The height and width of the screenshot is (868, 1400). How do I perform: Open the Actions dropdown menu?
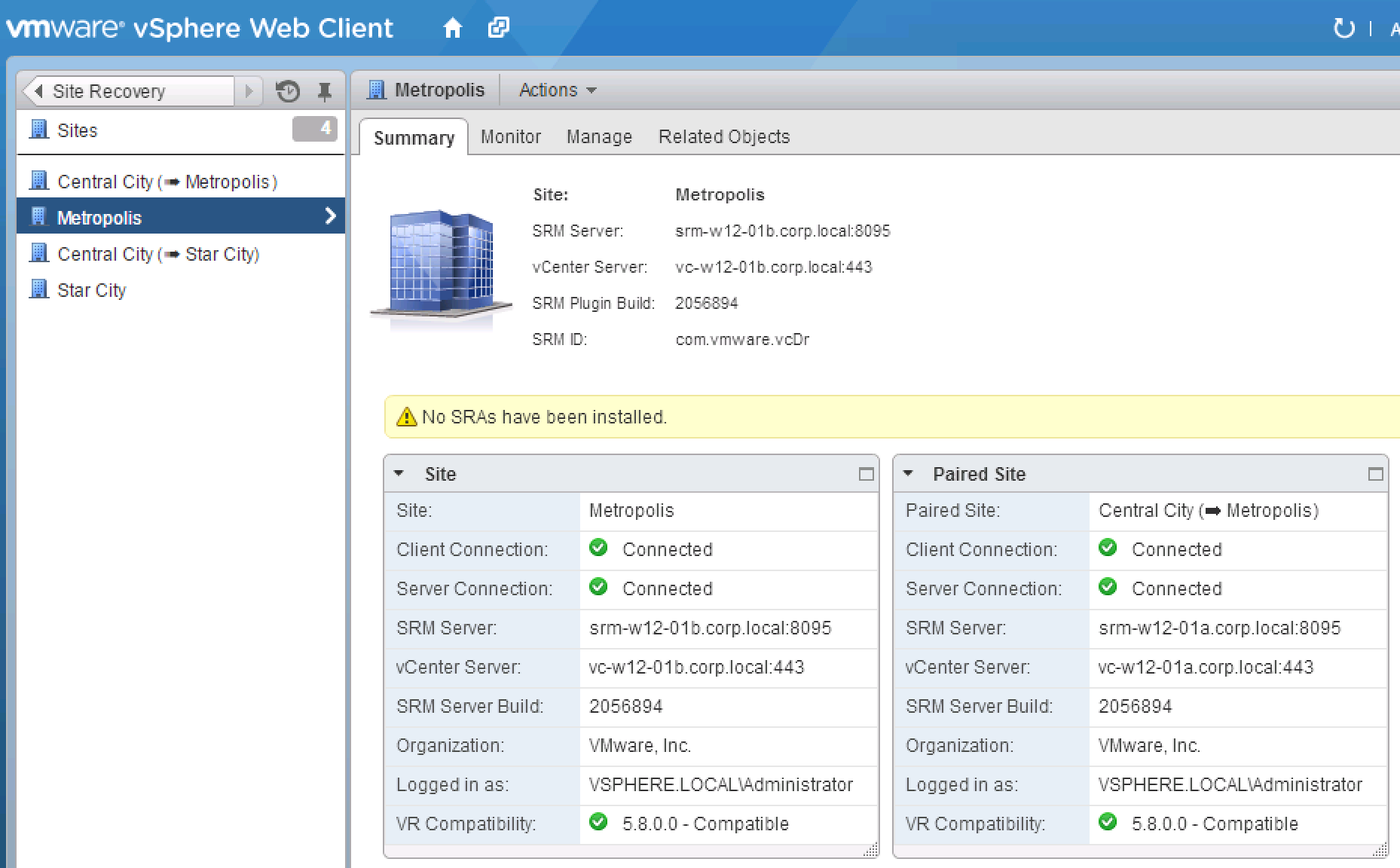(x=558, y=90)
